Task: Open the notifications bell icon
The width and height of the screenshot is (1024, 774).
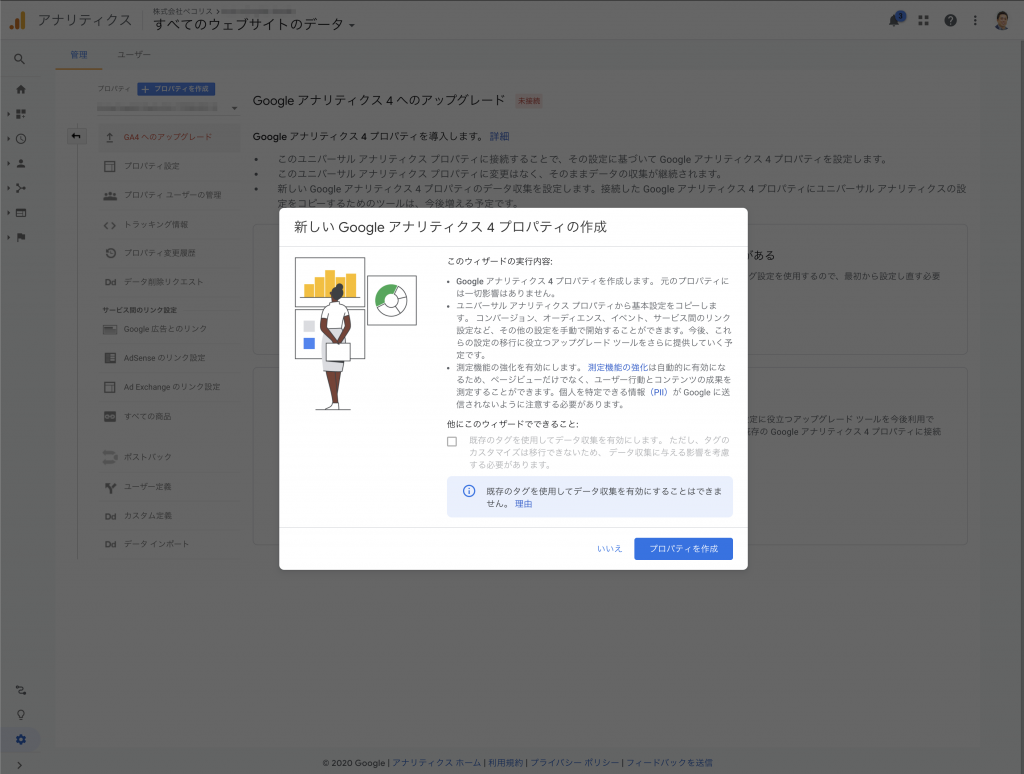Action: click(x=894, y=20)
